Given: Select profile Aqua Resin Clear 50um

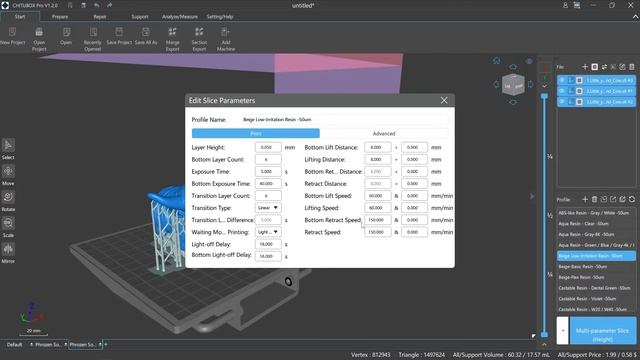Looking at the screenshot, I should pos(596,224).
